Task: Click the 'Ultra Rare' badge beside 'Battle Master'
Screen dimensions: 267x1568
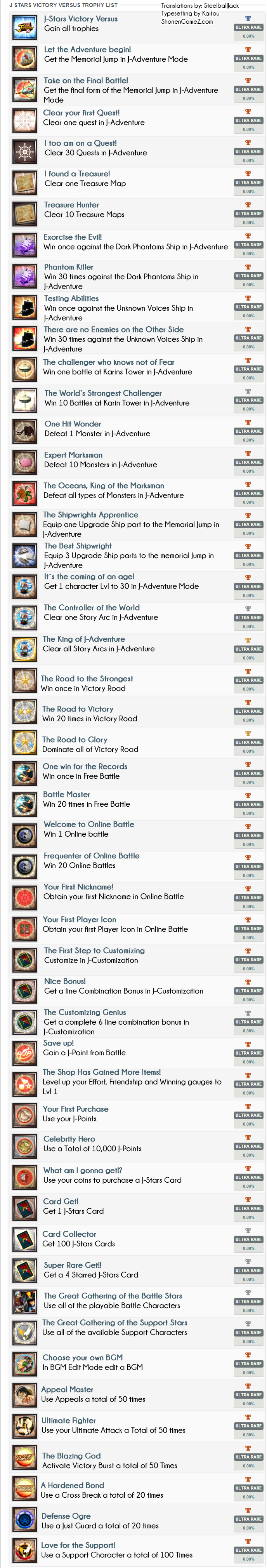Action: tap(248, 804)
